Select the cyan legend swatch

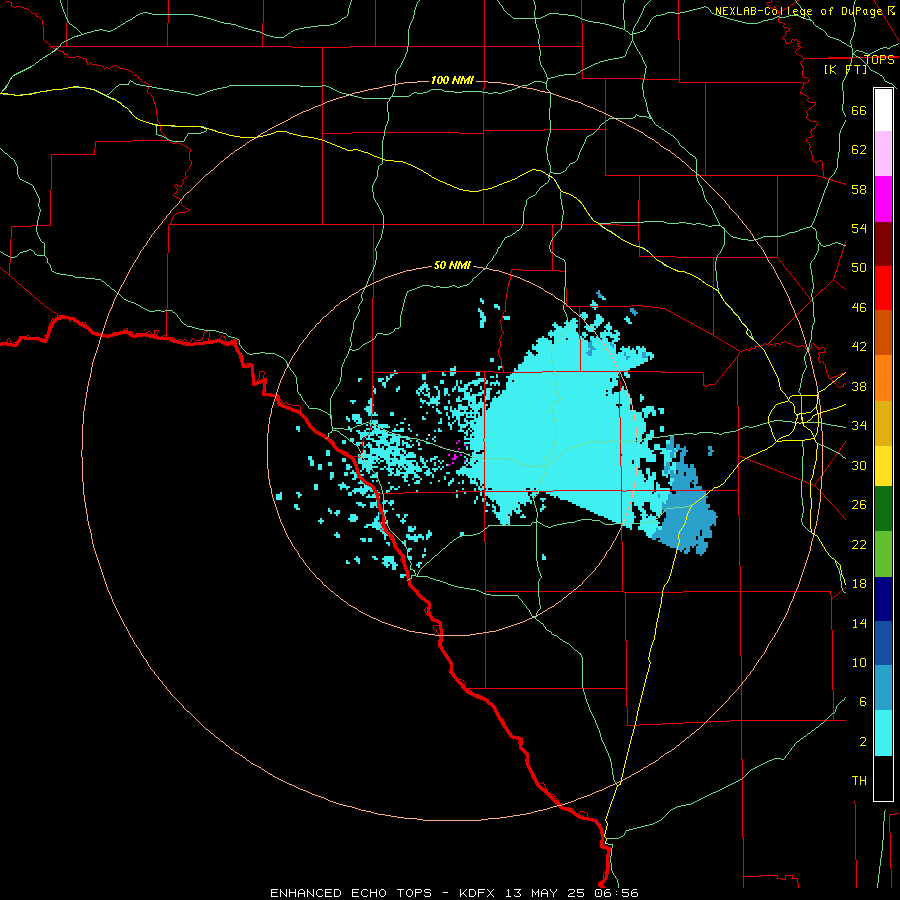coord(883,733)
